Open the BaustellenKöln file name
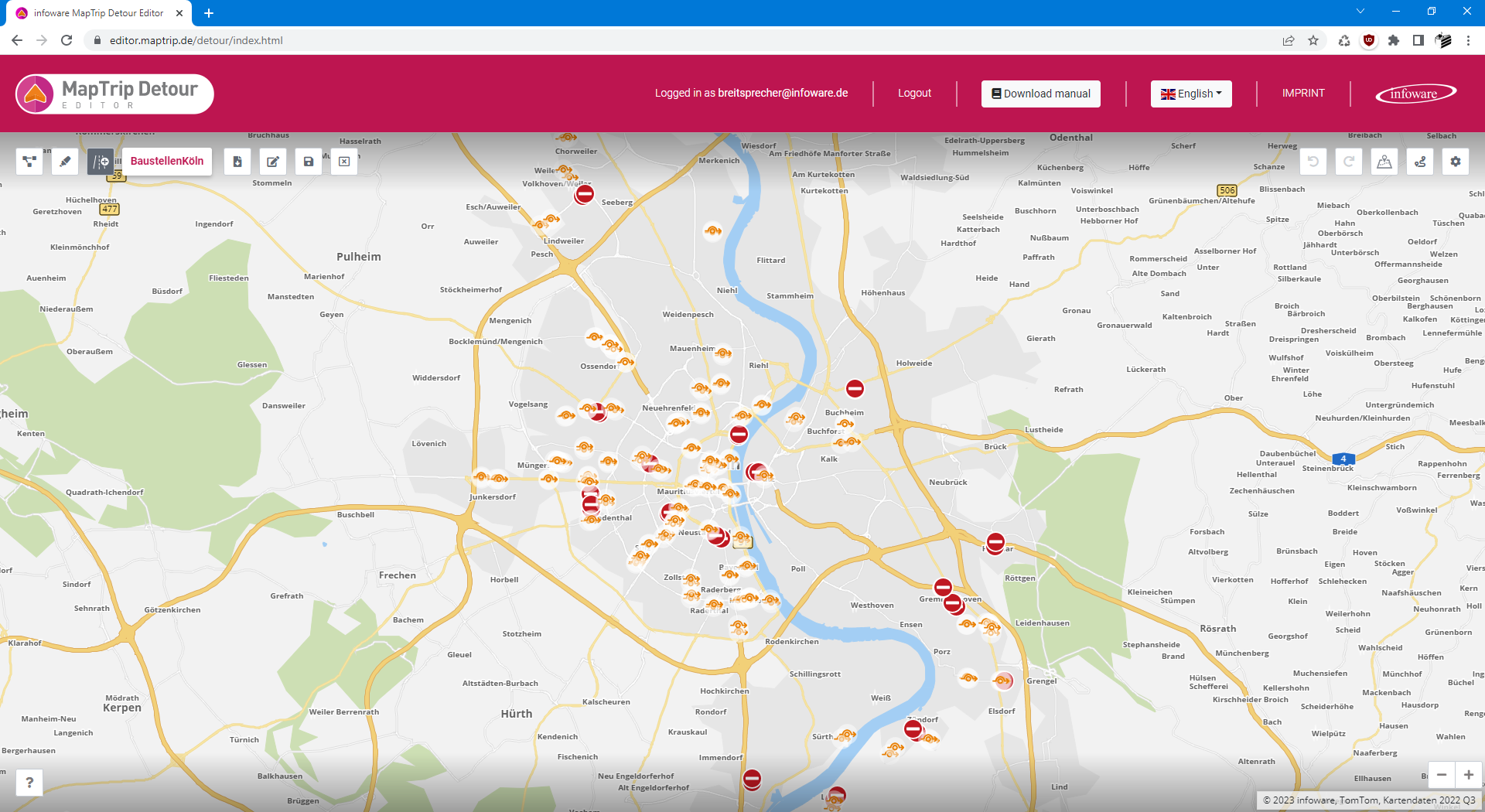Image resolution: width=1485 pixels, height=812 pixels. [x=167, y=161]
